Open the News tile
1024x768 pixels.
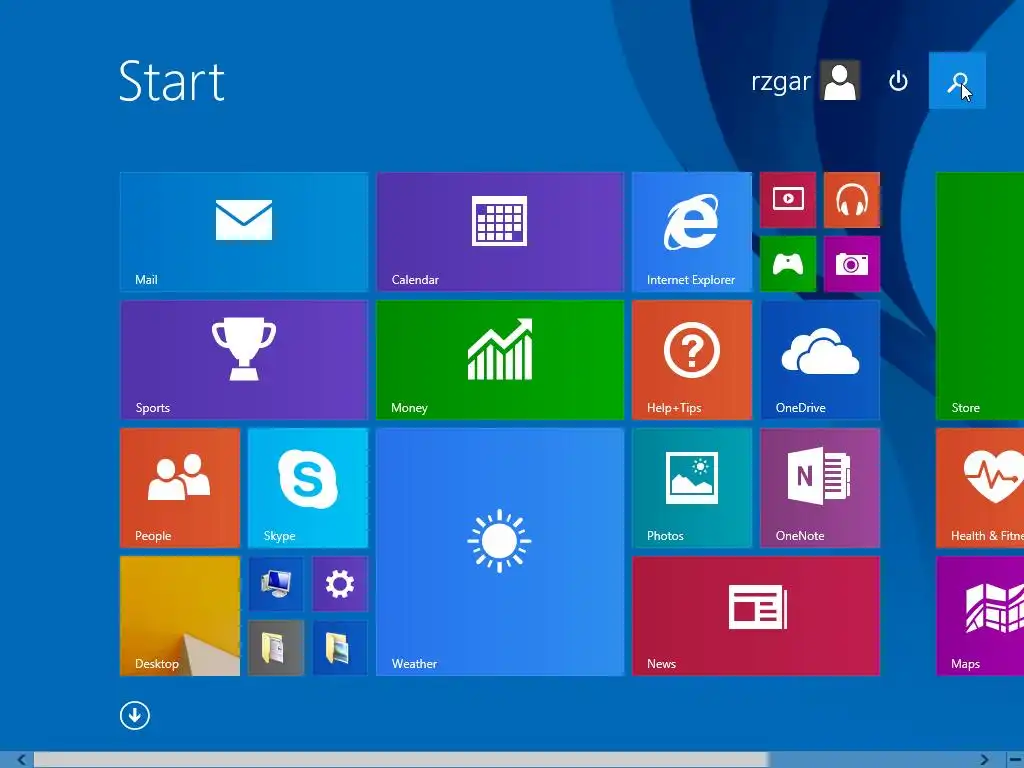click(756, 616)
